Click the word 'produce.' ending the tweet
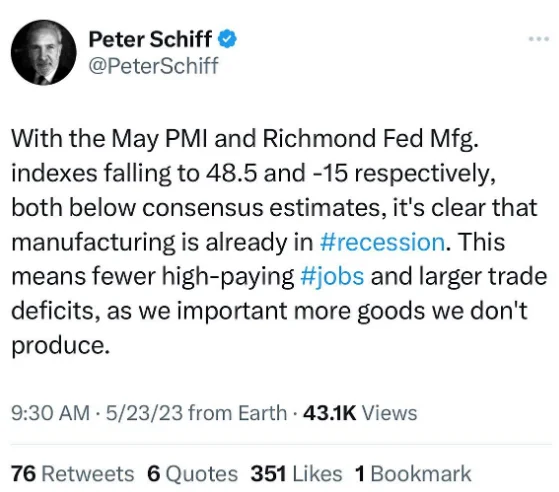The height and width of the screenshot is (492, 559). 60,346
